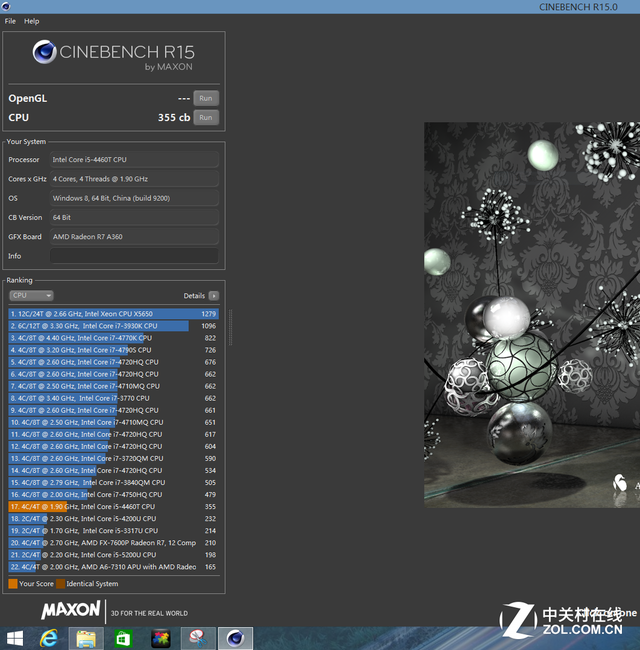Click the CB Version field 64 Bit
640x650 pixels.
point(134,218)
